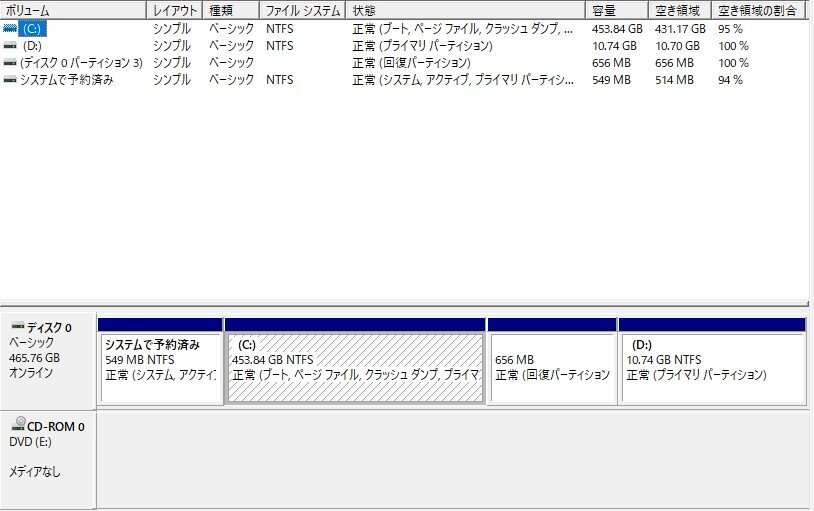Click the 431.17 GB free space cell

click(x=680, y=29)
